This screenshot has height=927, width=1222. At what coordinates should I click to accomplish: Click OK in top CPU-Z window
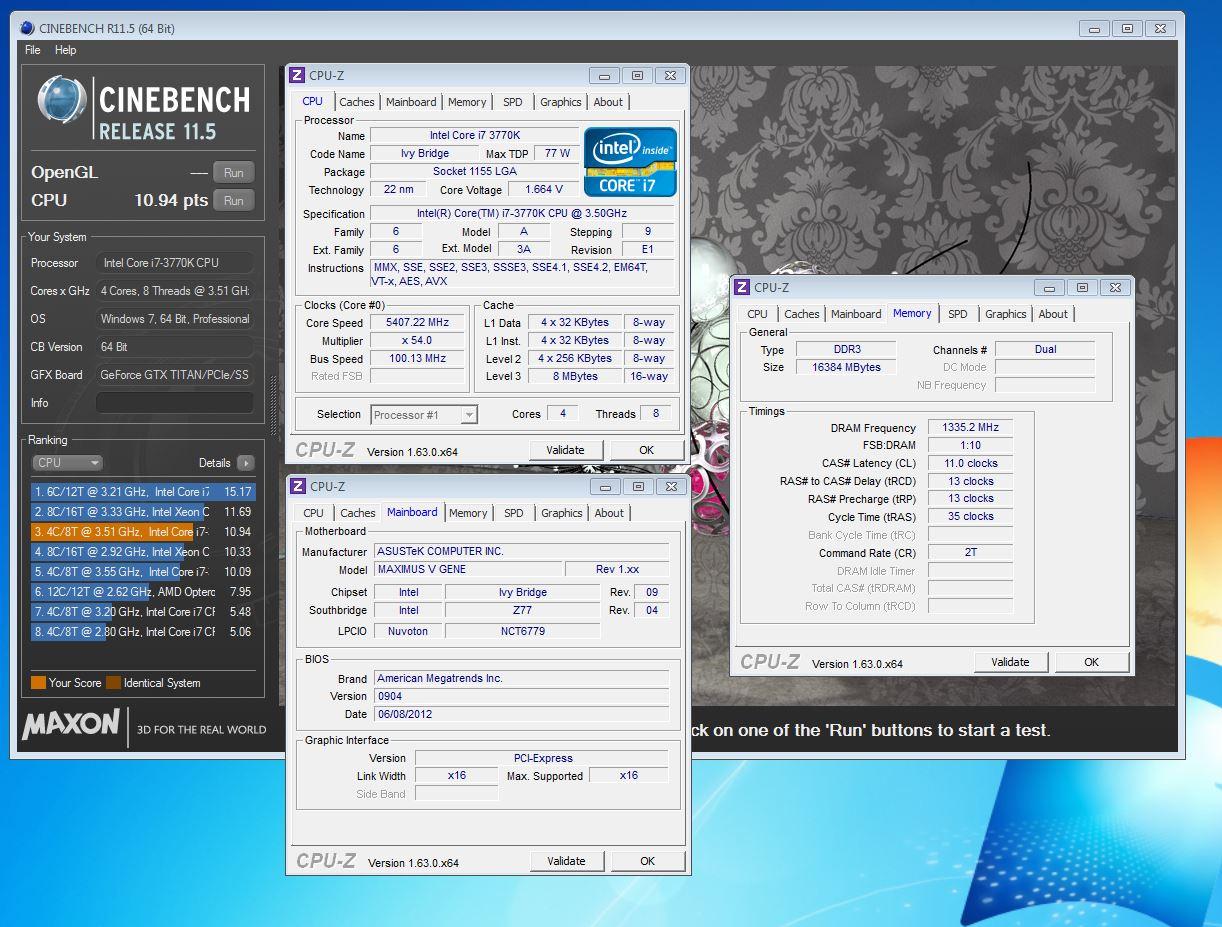[x=646, y=450]
